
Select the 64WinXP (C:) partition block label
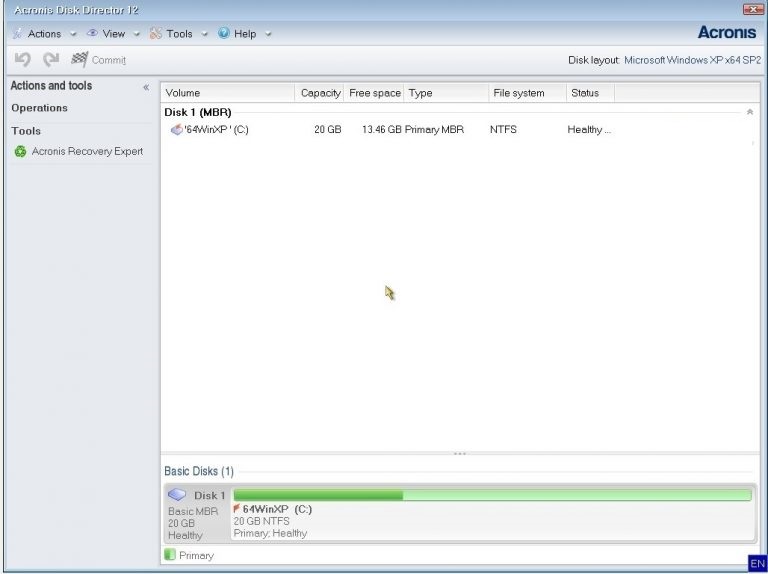277,509
